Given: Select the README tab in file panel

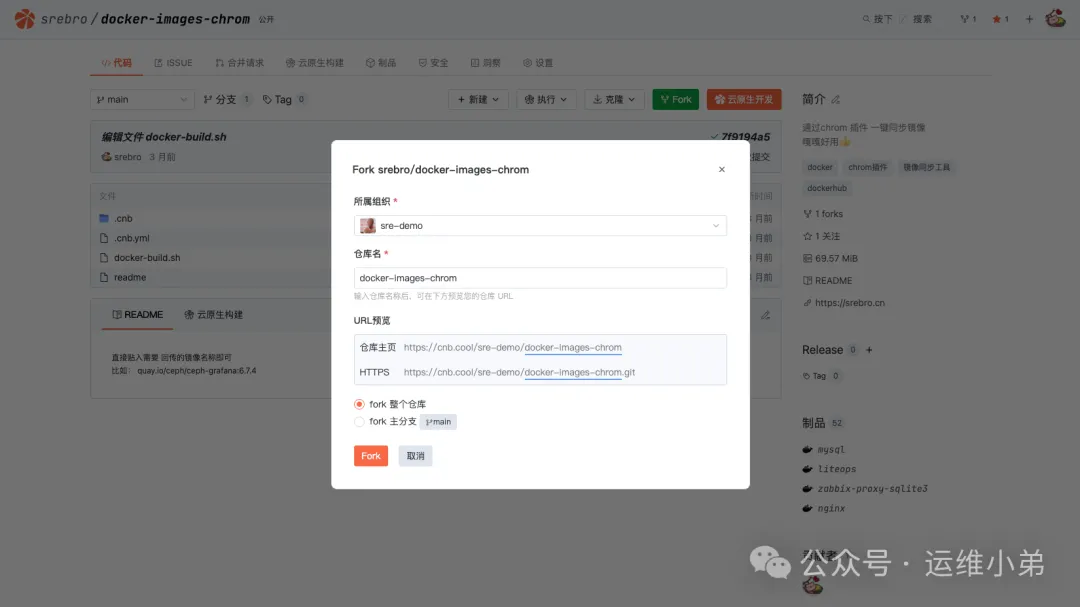Looking at the screenshot, I should [x=138, y=315].
